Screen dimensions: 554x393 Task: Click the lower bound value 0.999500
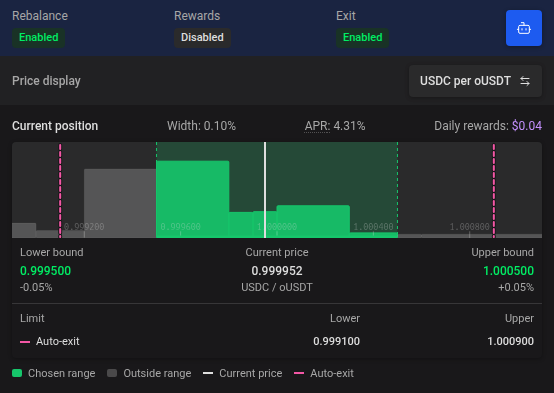click(46, 271)
